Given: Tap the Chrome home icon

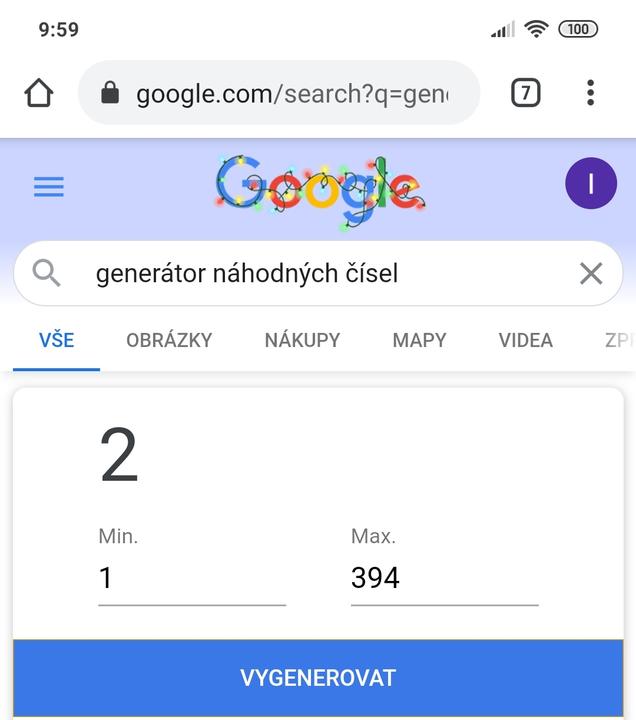Looking at the screenshot, I should tap(38, 93).
